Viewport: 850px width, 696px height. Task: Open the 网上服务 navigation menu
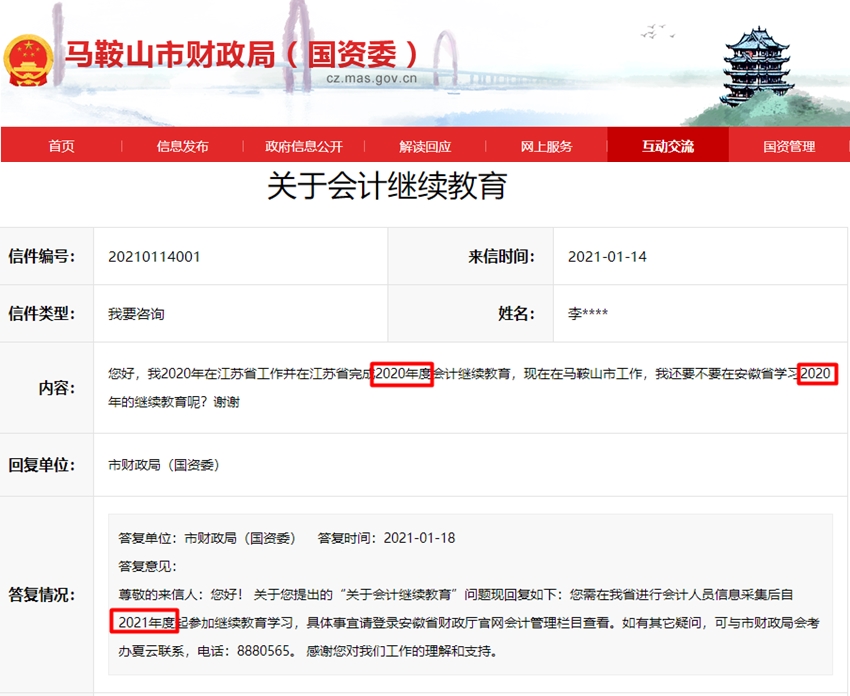(547, 145)
